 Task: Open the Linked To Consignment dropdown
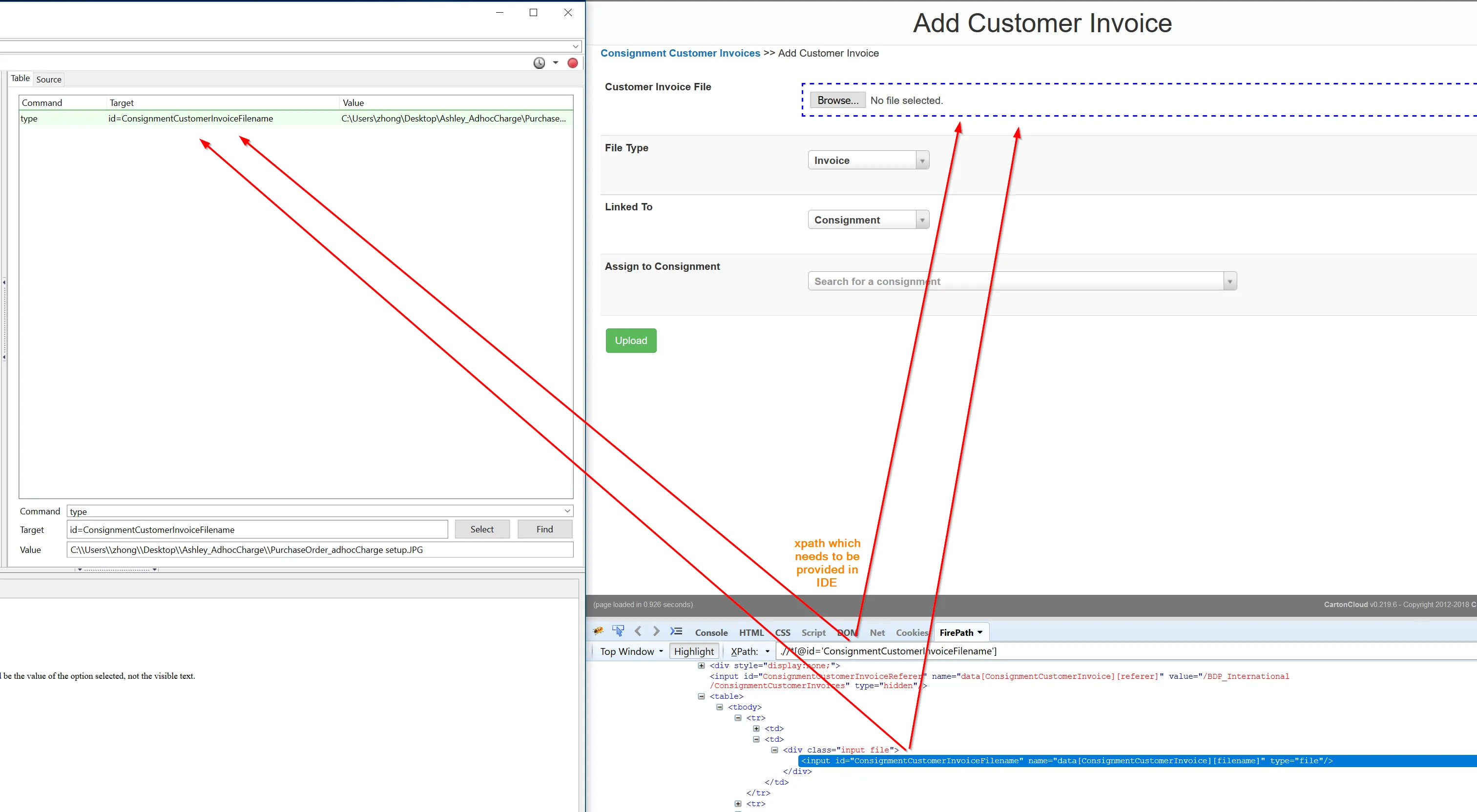point(868,220)
